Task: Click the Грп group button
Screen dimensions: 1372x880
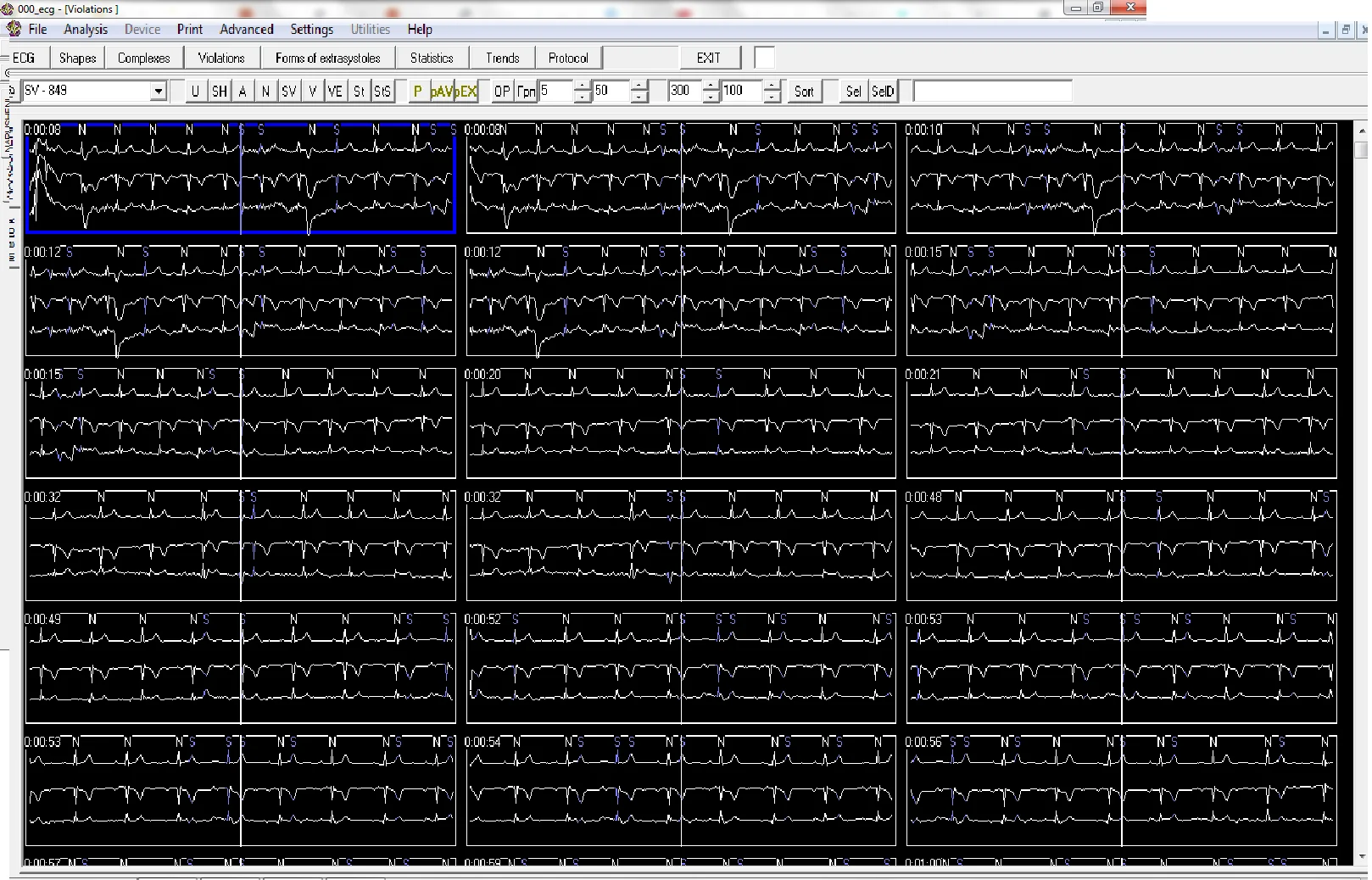Action: (526, 92)
